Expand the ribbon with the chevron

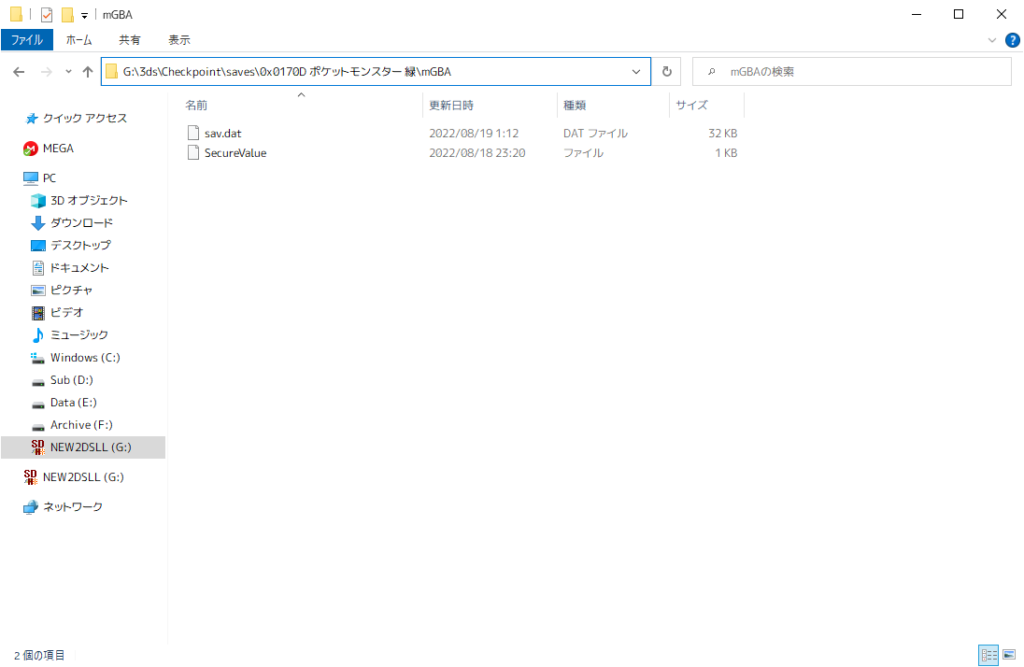pyautogui.click(x=992, y=41)
